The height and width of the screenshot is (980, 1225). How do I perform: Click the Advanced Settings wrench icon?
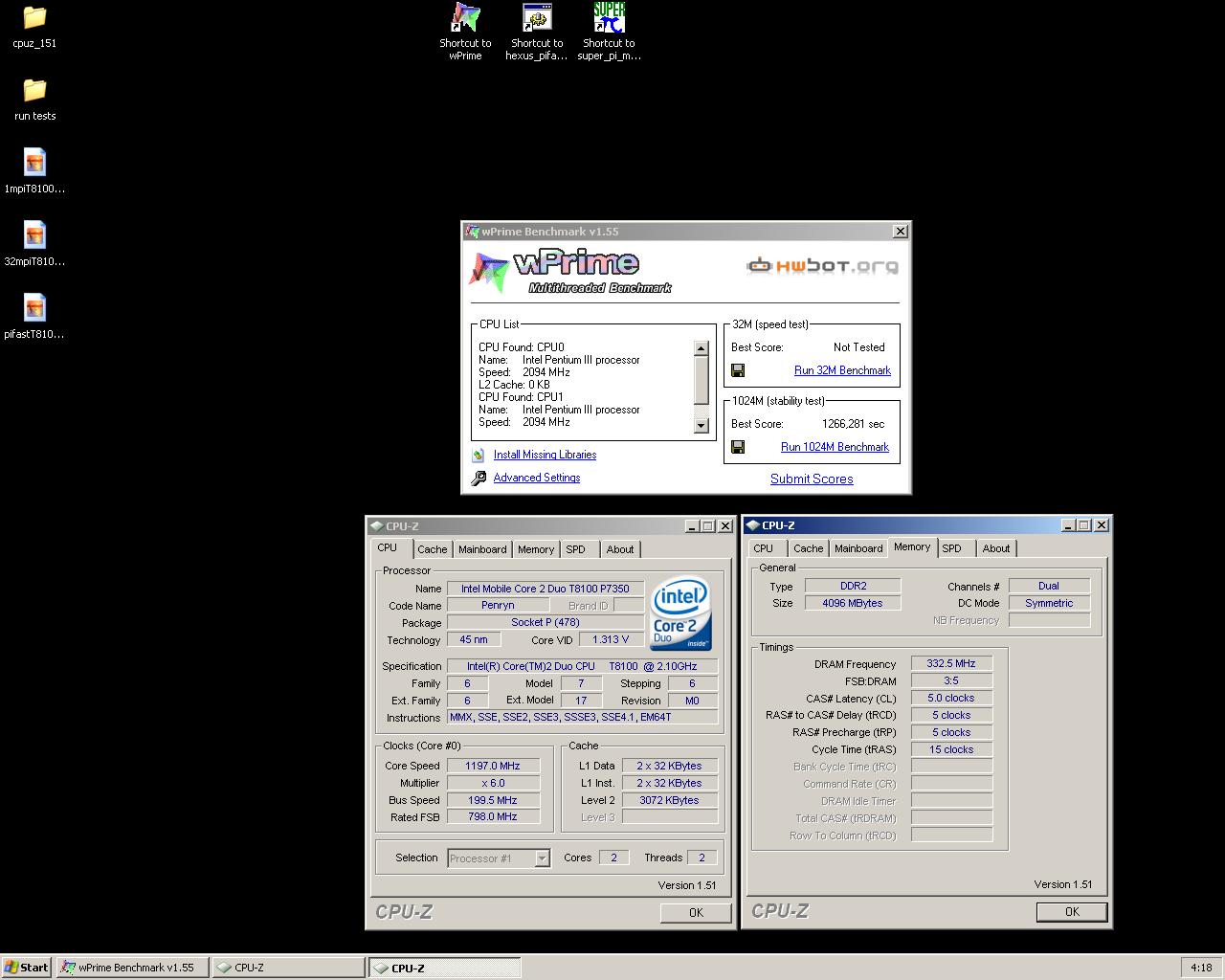click(x=479, y=478)
